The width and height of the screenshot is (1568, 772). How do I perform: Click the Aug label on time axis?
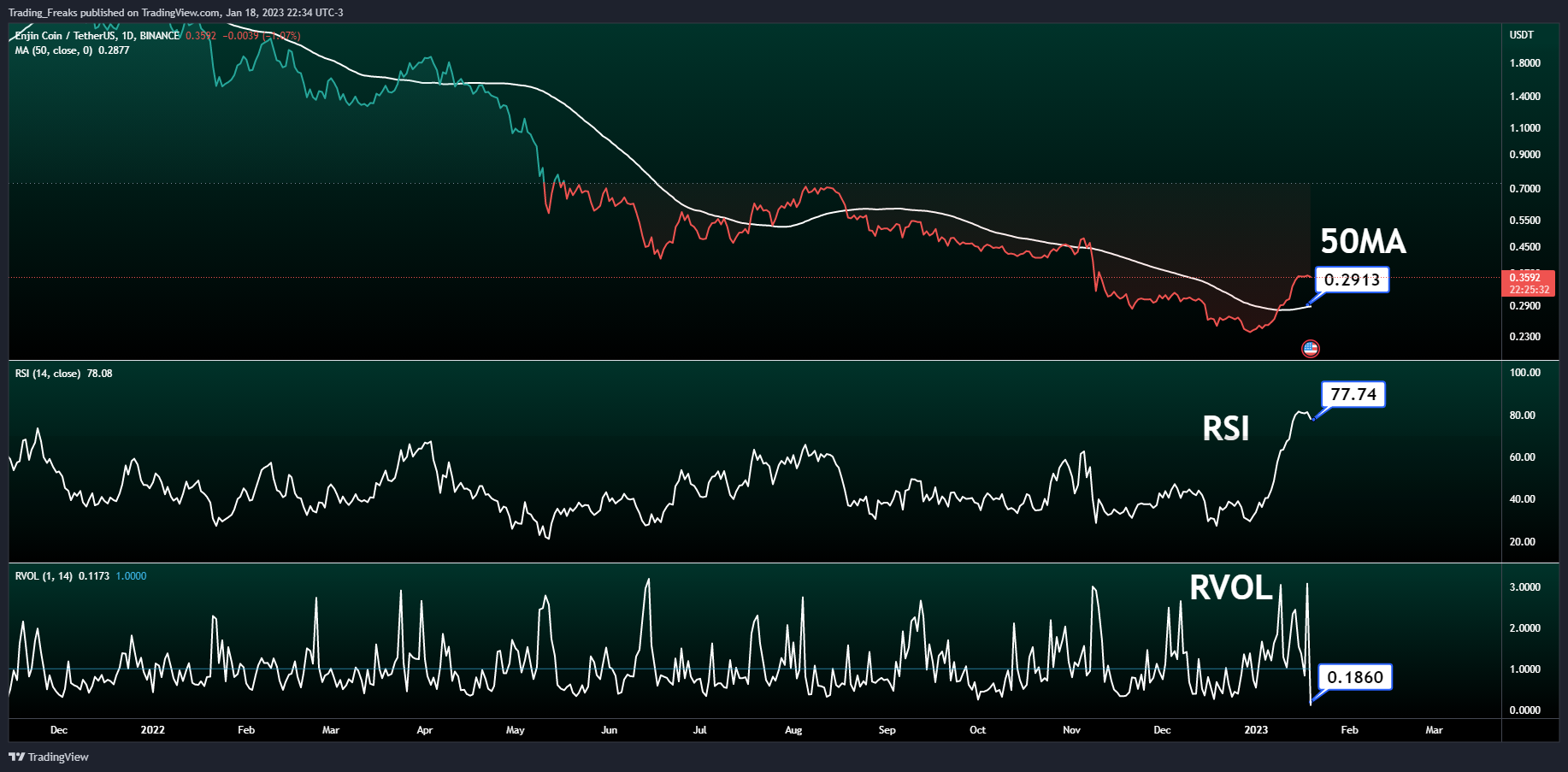pos(793,730)
